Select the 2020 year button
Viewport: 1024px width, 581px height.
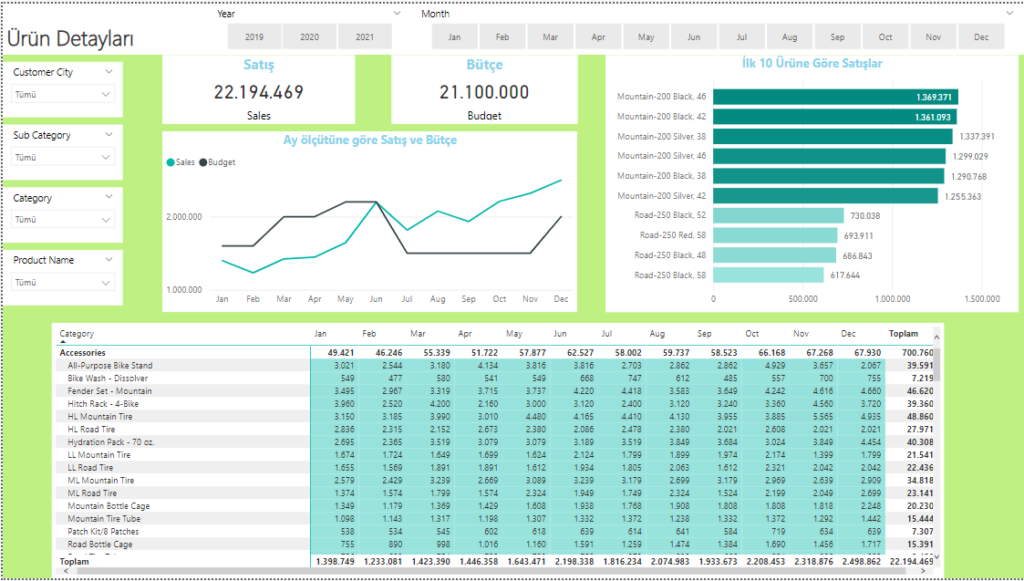[x=310, y=37]
